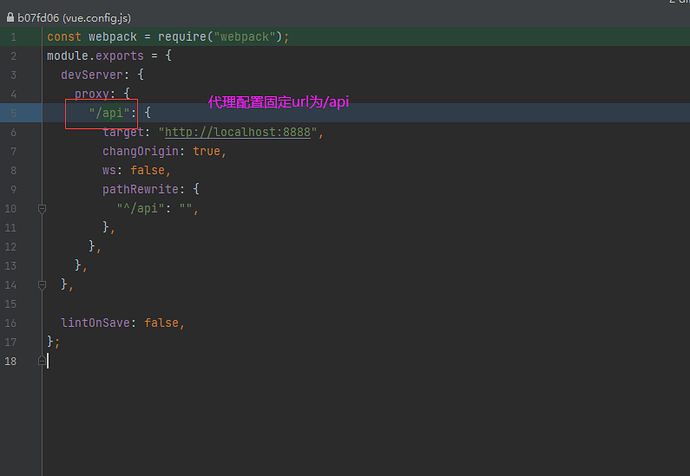Click the proxy property
Screen dimensions: 690x476
pyautogui.click(x=92, y=94)
